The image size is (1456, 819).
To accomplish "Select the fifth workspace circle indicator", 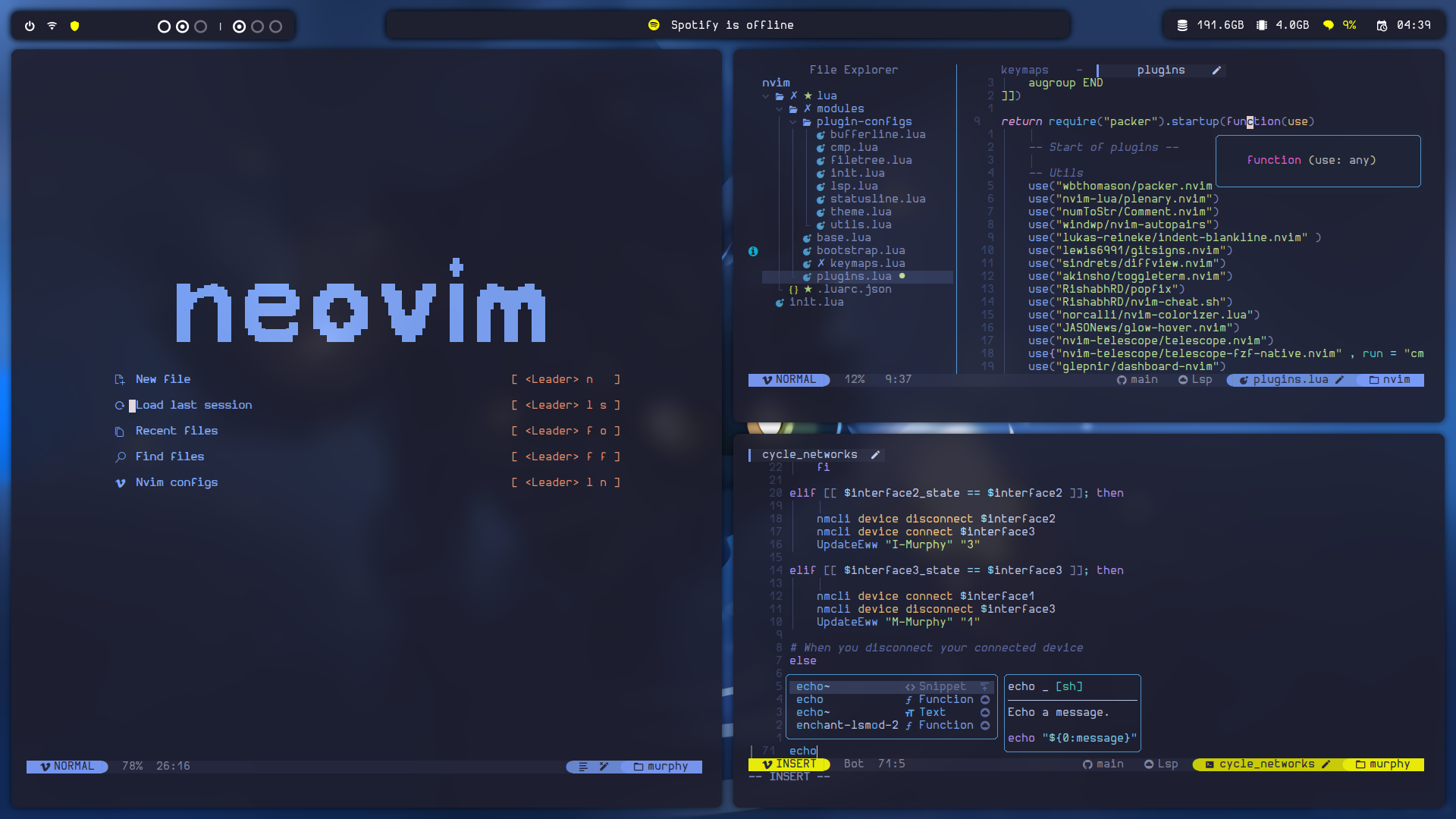I will 257,27.
